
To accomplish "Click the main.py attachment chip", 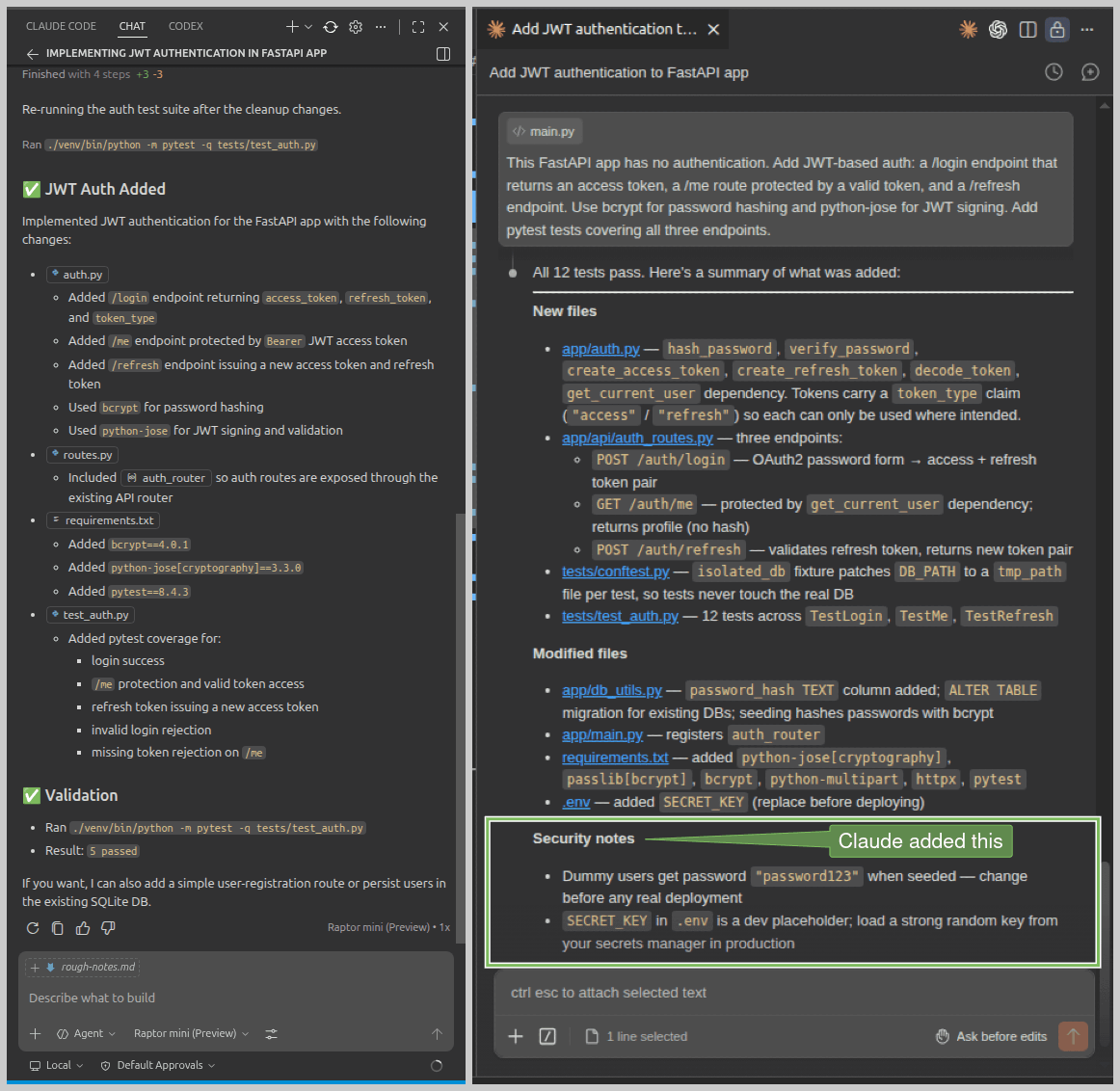I will click(x=545, y=131).
